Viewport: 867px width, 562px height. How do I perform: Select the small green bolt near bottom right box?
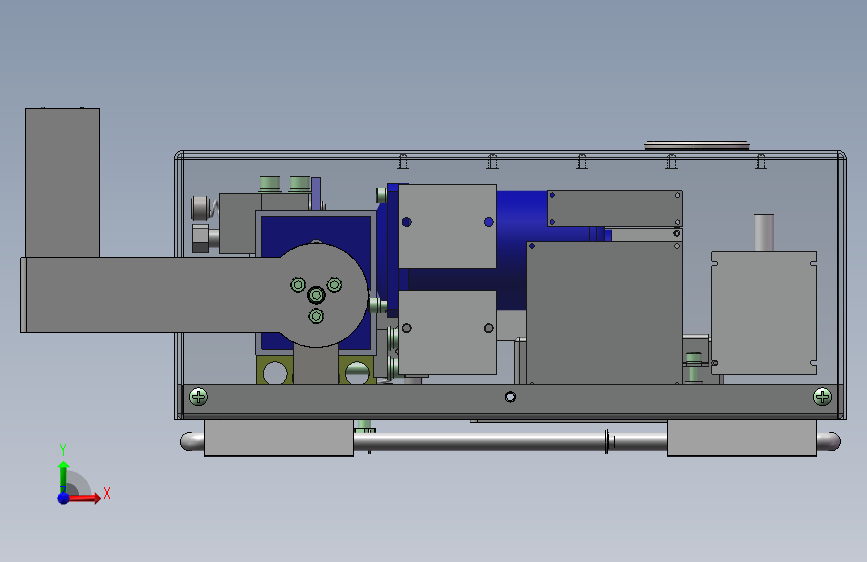coord(694,367)
